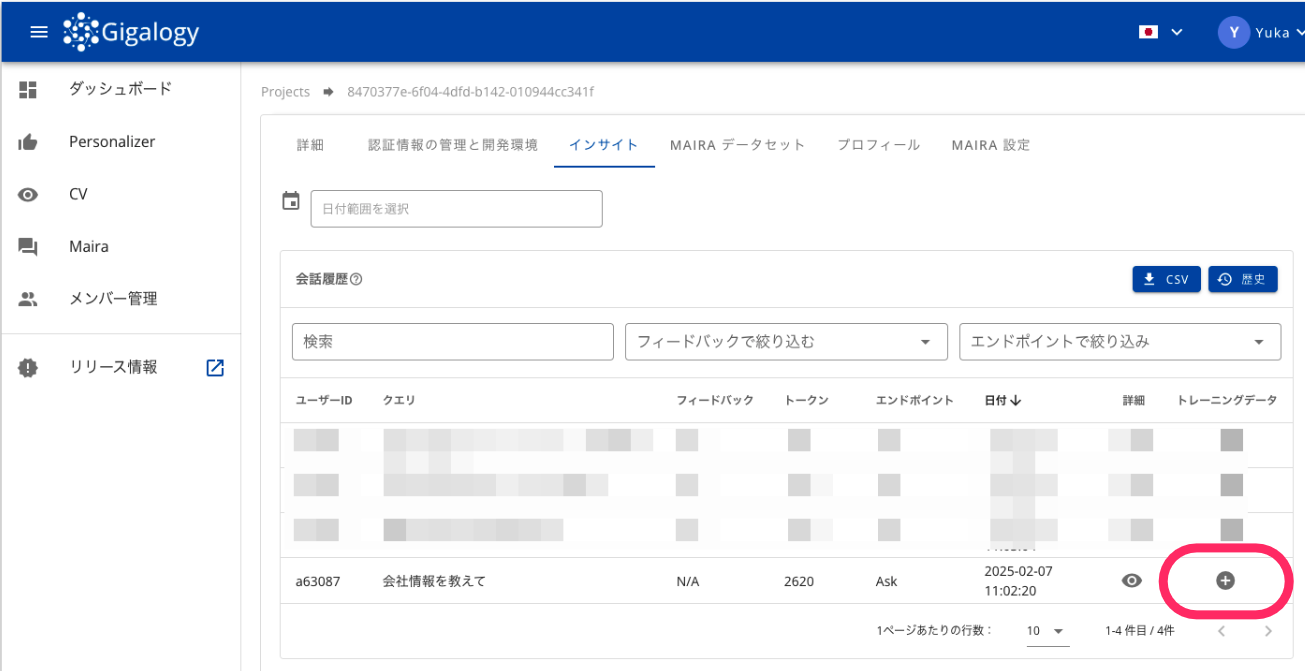This screenshot has height=671, width=1305.
Task: Open Personalizer in the sidebar
Action: pos(112,142)
